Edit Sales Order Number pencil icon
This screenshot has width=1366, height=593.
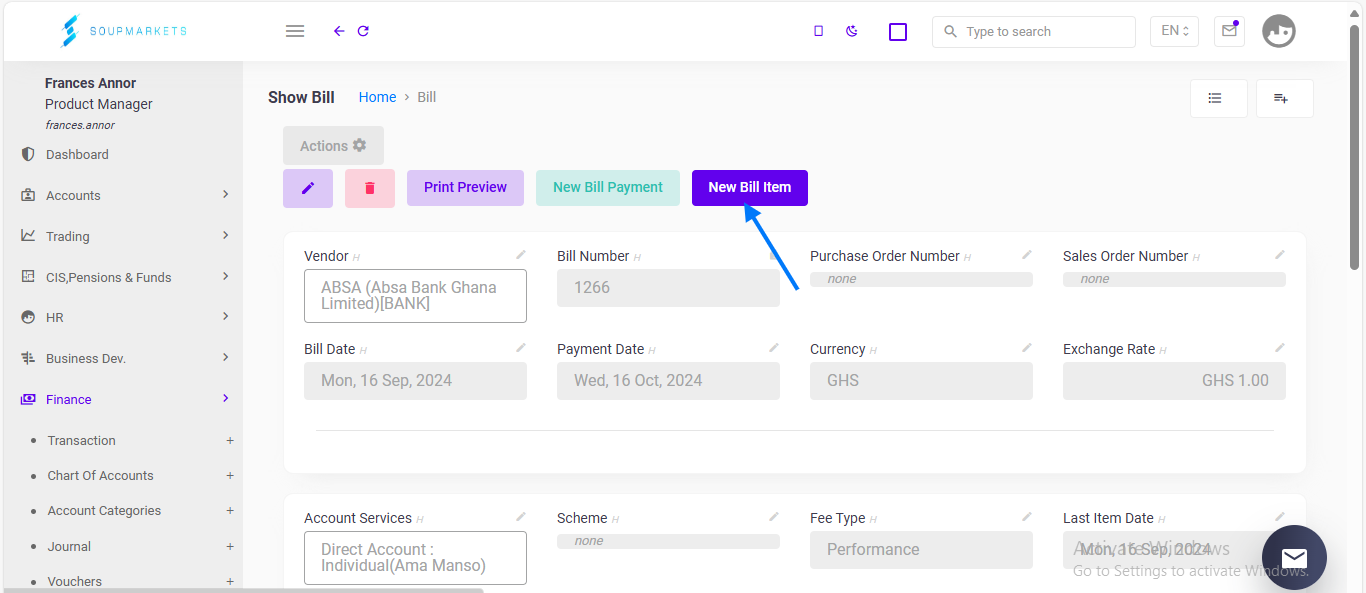coord(1280,255)
